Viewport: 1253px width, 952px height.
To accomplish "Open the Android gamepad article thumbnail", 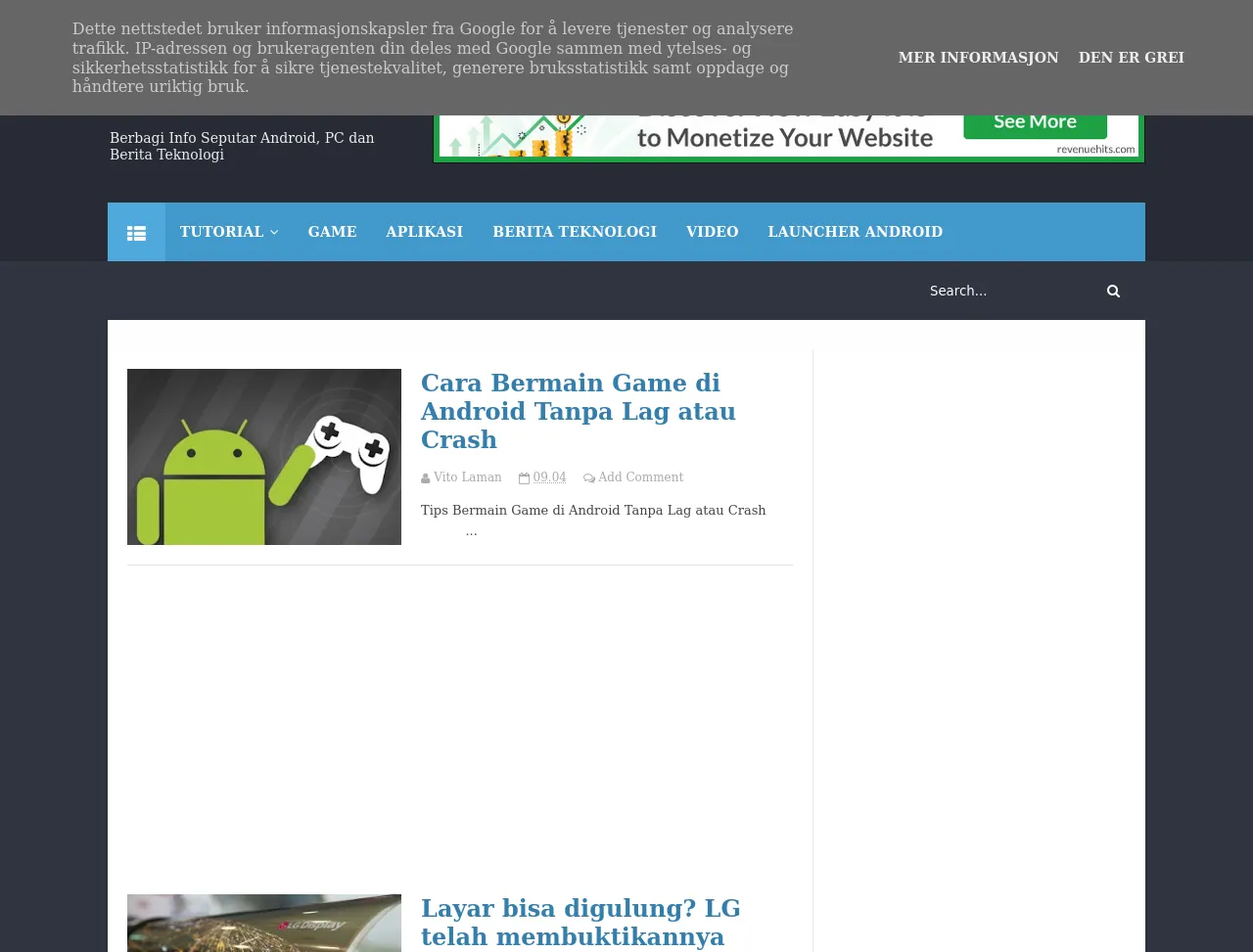I will tap(264, 457).
